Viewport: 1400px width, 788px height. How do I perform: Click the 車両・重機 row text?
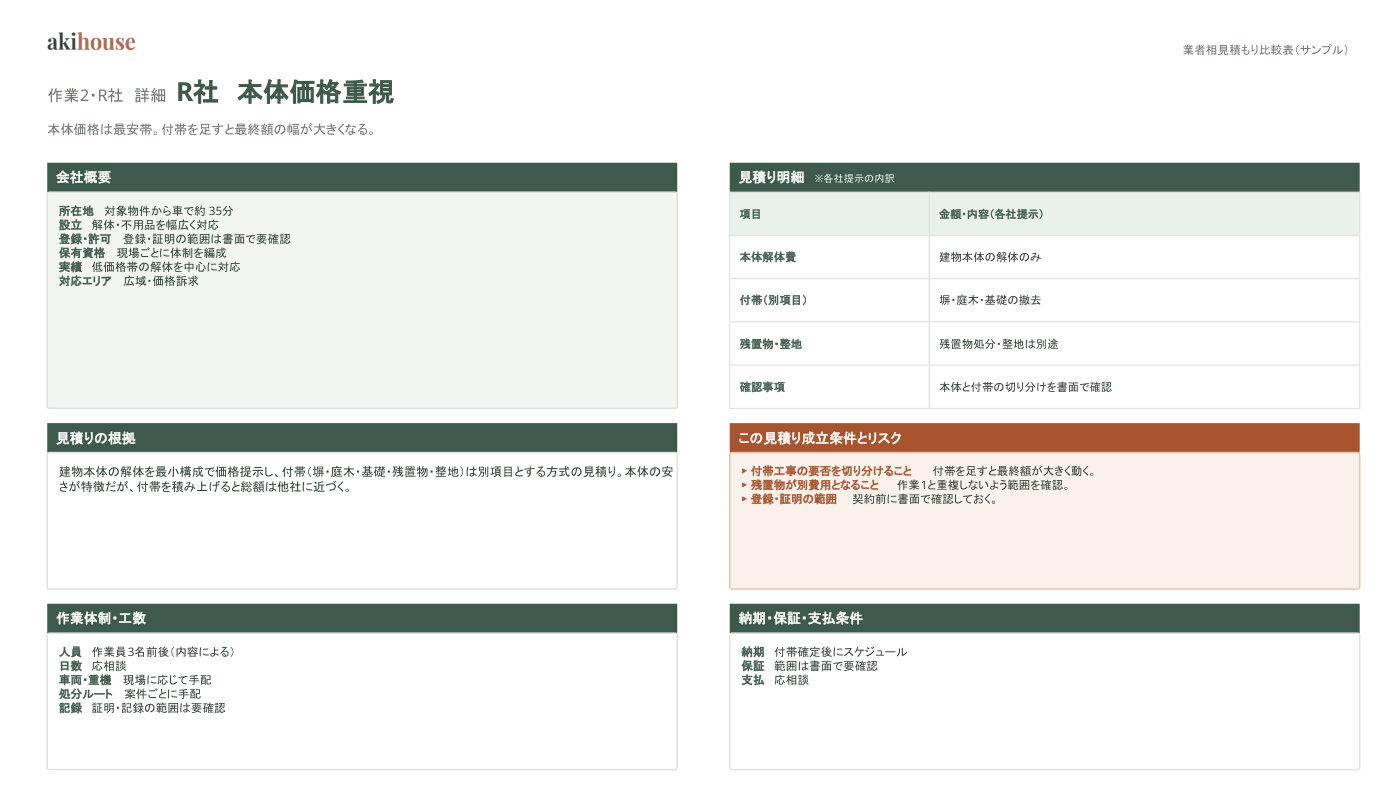point(135,680)
